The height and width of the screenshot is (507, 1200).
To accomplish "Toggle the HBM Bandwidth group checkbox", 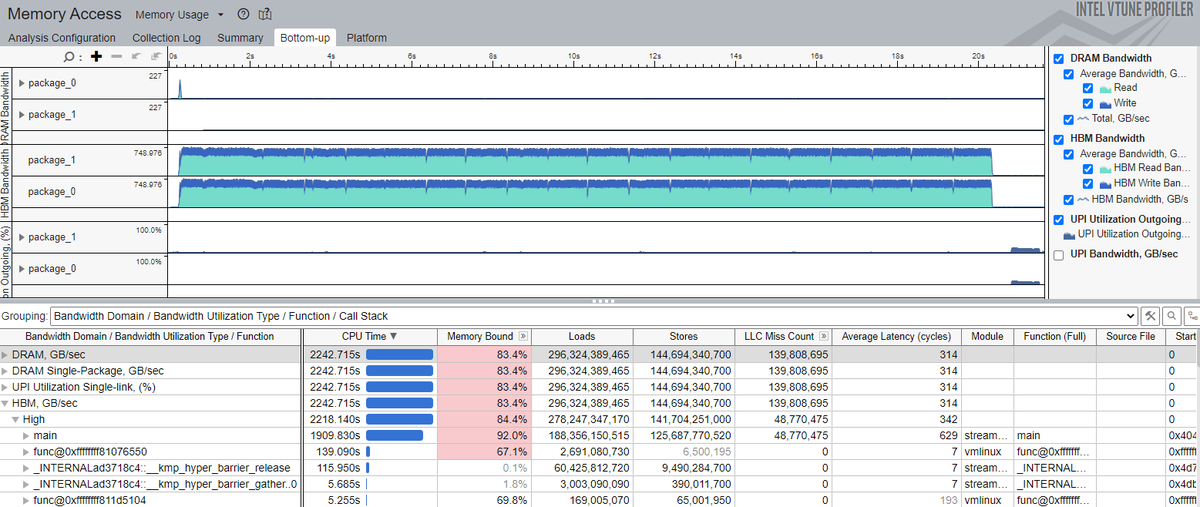I will pos(1060,138).
